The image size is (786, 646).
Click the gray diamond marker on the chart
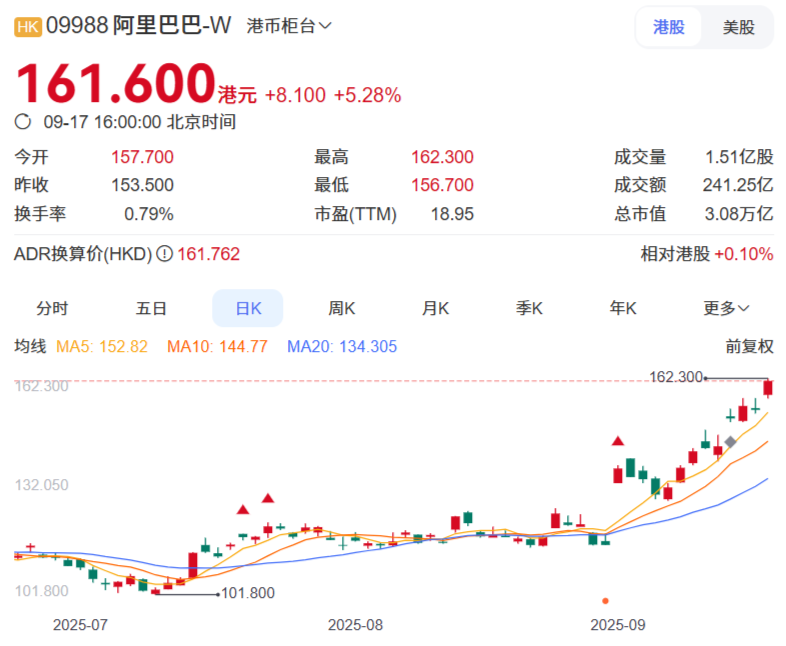coord(730,442)
